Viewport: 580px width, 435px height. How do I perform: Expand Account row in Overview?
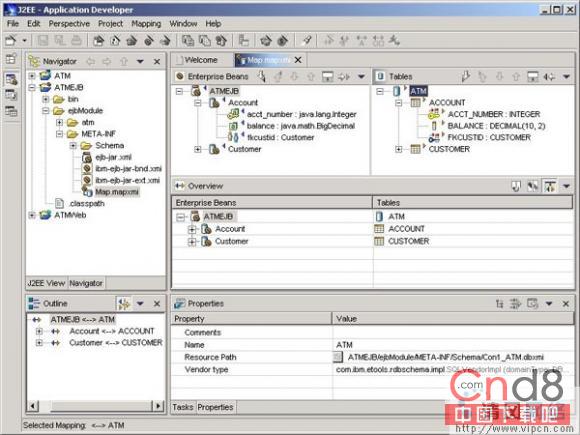click(192, 229)
